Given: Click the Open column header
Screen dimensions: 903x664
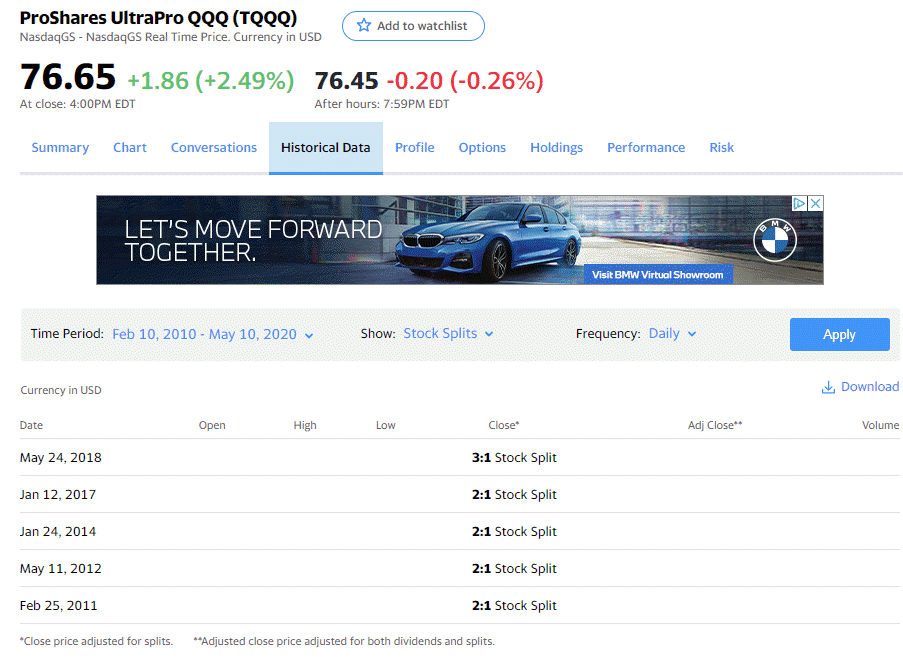Looking at the screenshot, I should point(212,425).
